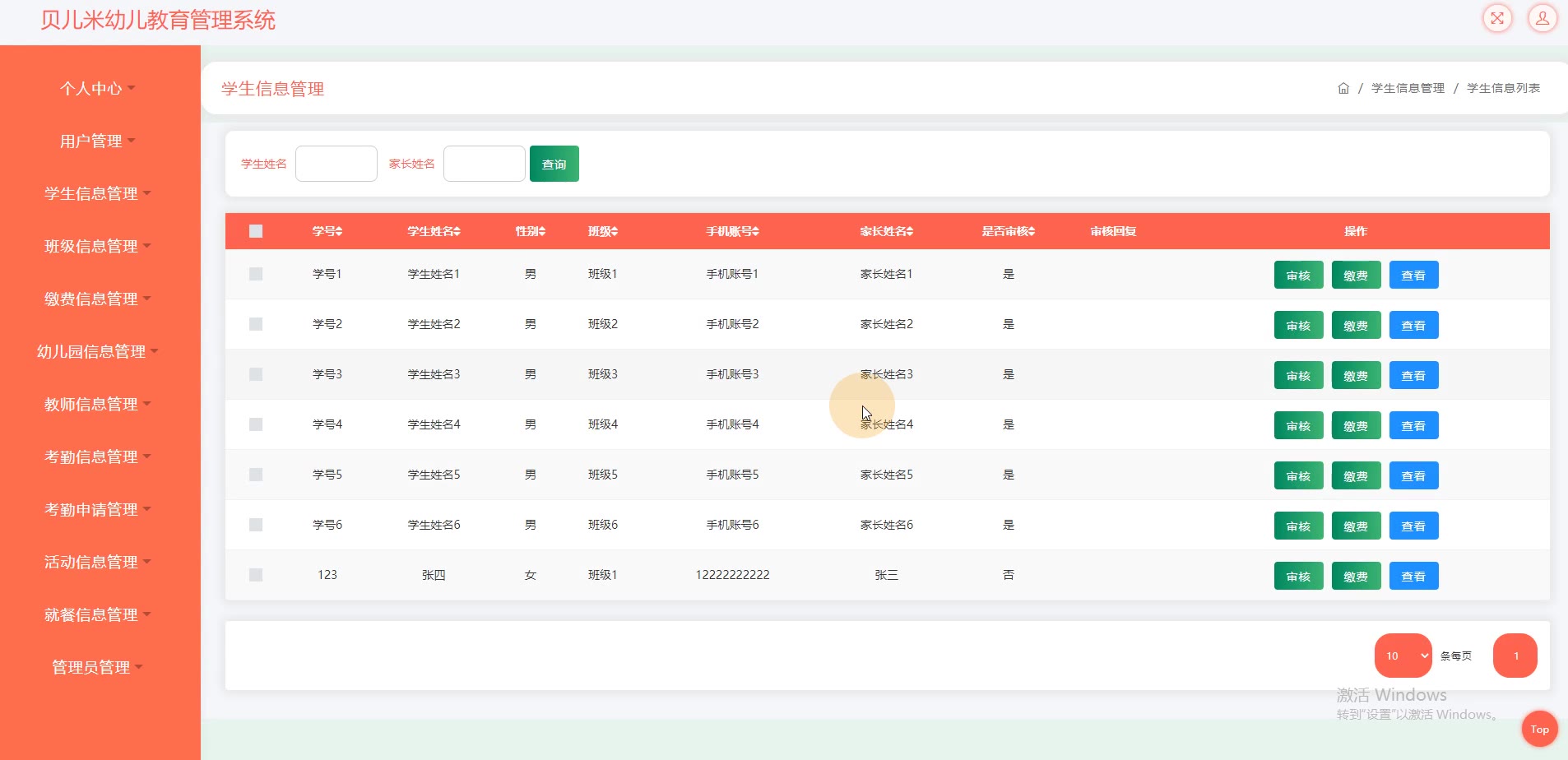The image size is (1568, 760).
Task: Sort table by 家长姓名 column arrows
Action: (909, 231)
